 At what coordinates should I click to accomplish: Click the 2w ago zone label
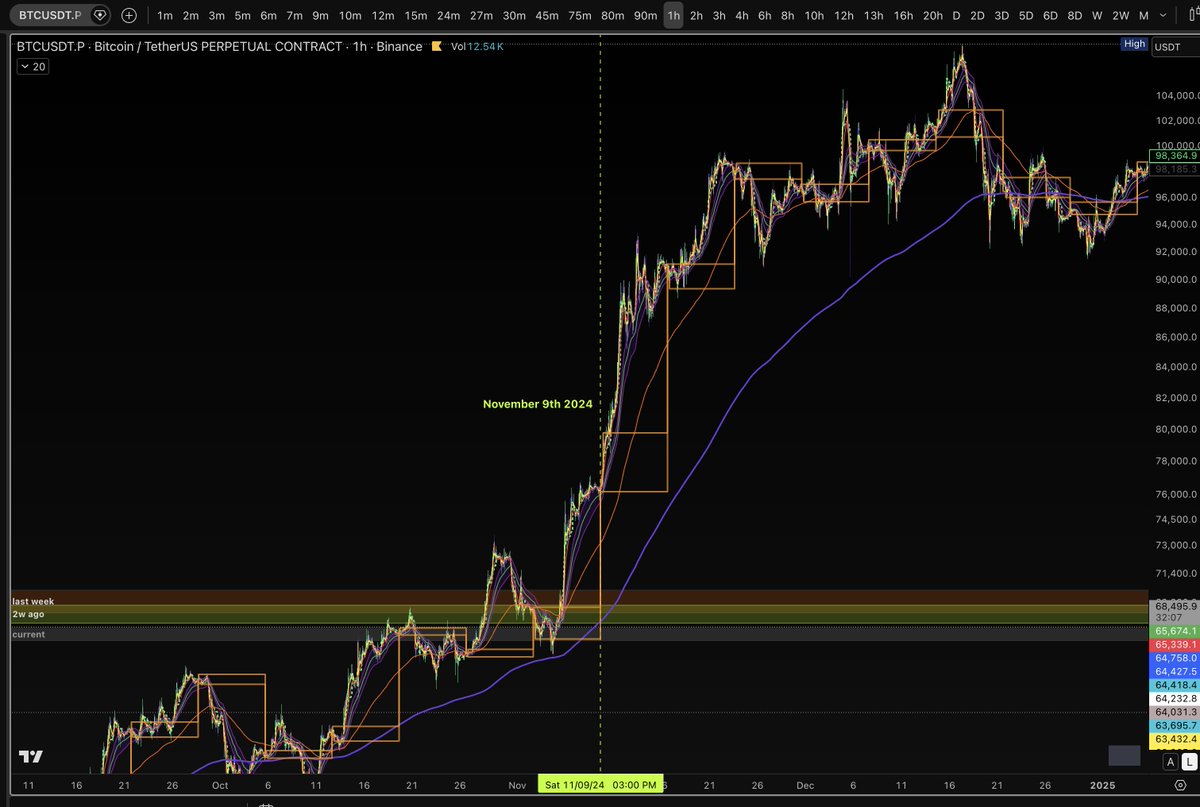[x=28, y=614]
